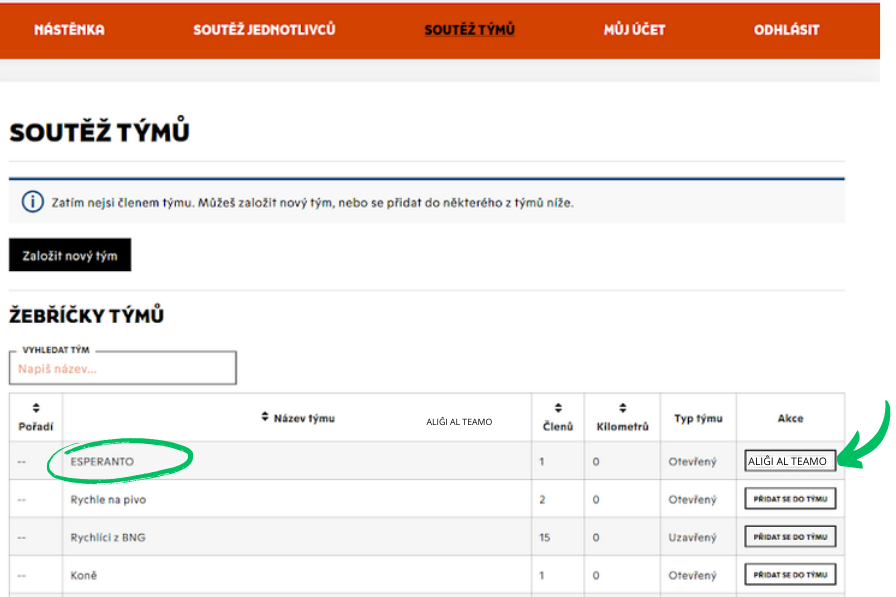Join the Koně team
This screenshot has height=597, width=896.
click(790, 575)
